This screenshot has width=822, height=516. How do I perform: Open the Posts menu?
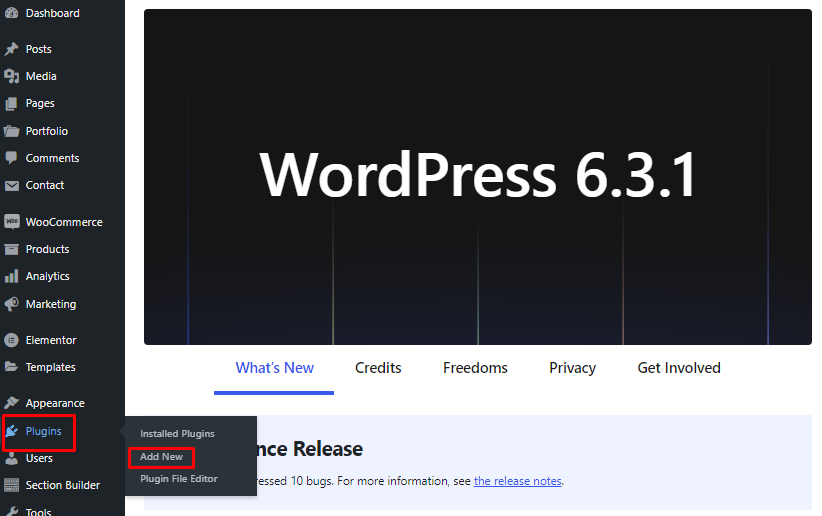click(38, 49)
